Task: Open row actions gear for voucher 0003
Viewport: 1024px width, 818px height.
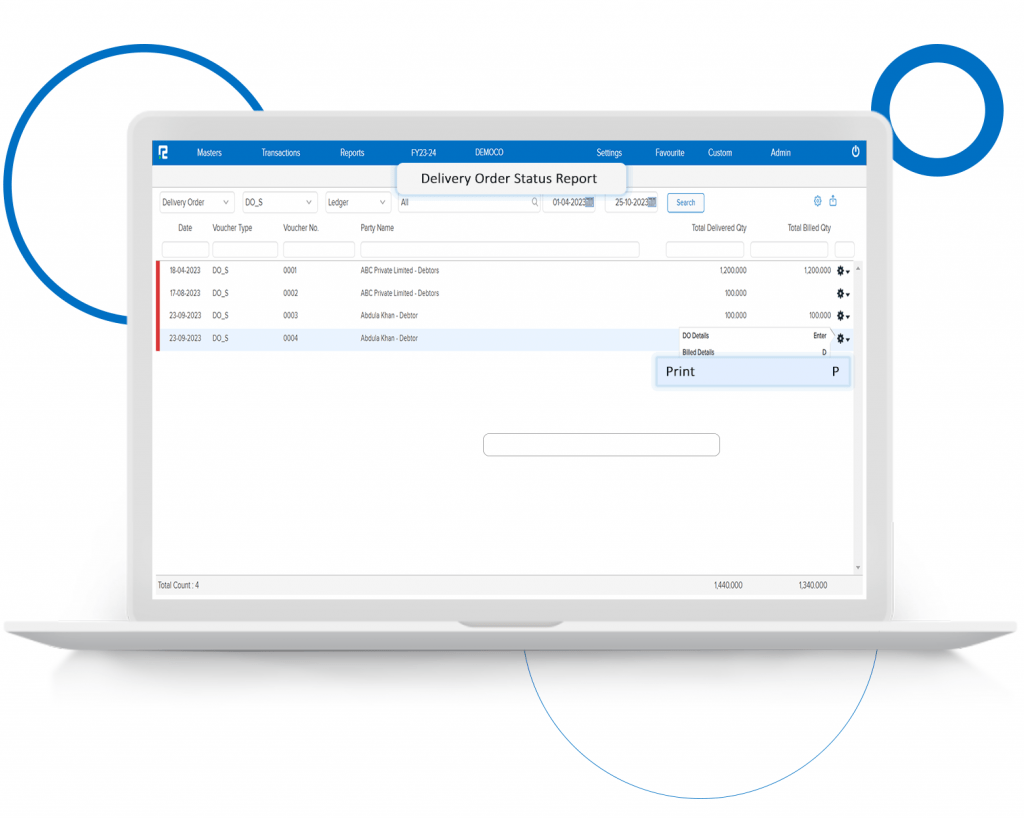Action: (x=839, y=315)
